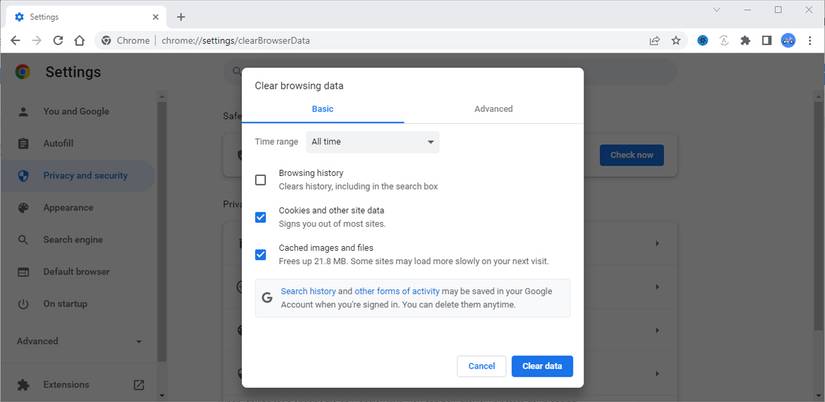This screenshot has height=402, width=825.
Task: Open a new tab with plus icon
Action: pos(181,17)
